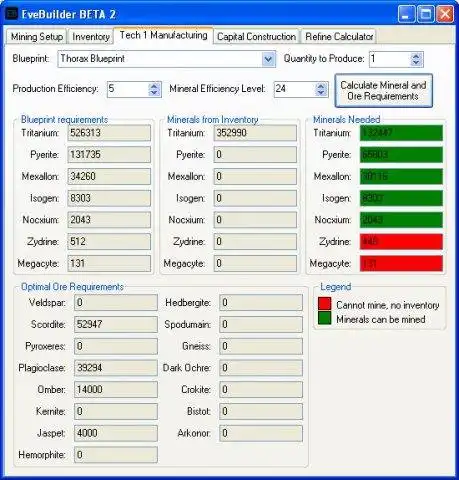Click the Blueprint requirements group heading
459x480 pixels.
coord(64,119)
